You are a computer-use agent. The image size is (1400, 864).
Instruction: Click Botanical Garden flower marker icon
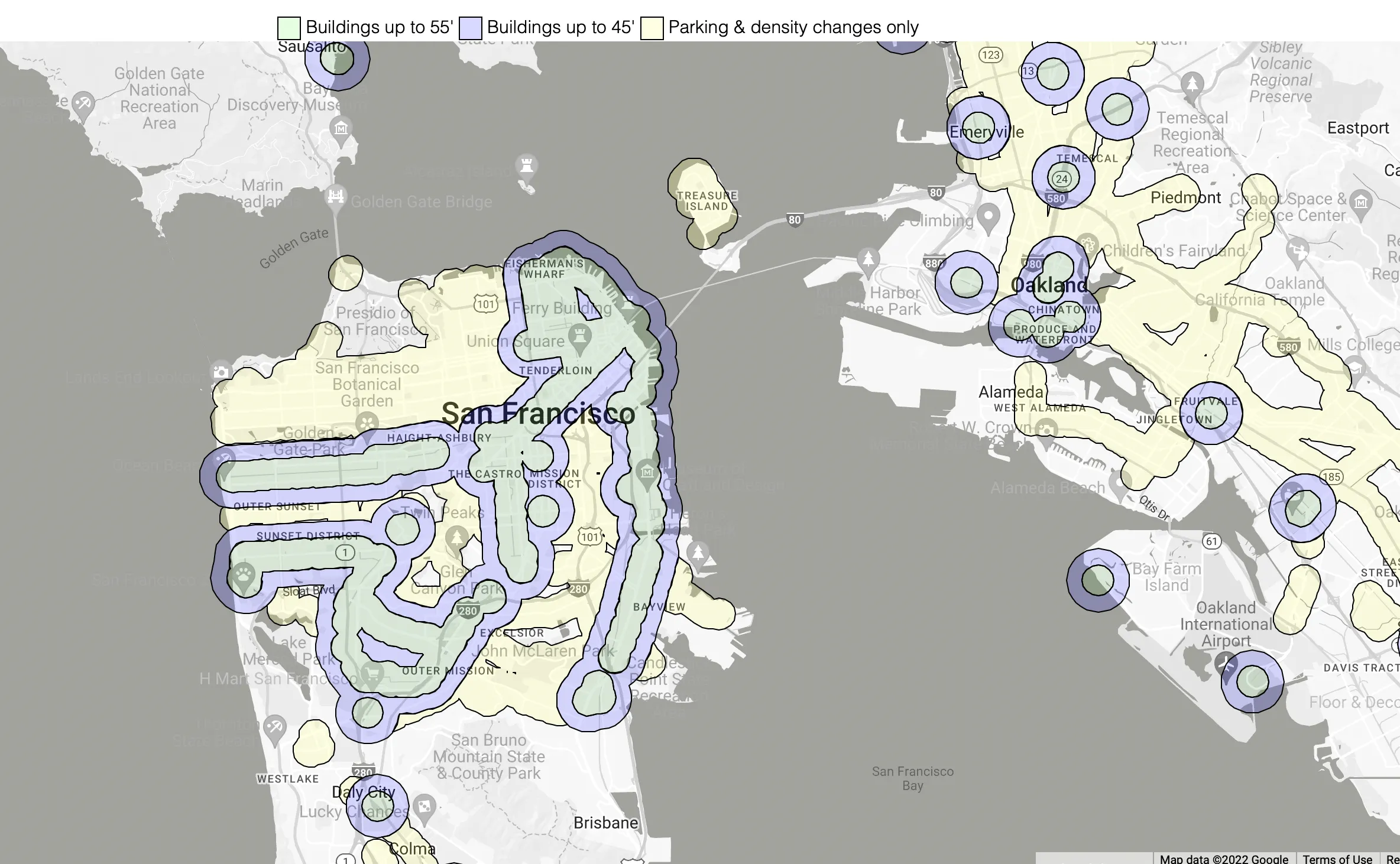pos(367,423)
